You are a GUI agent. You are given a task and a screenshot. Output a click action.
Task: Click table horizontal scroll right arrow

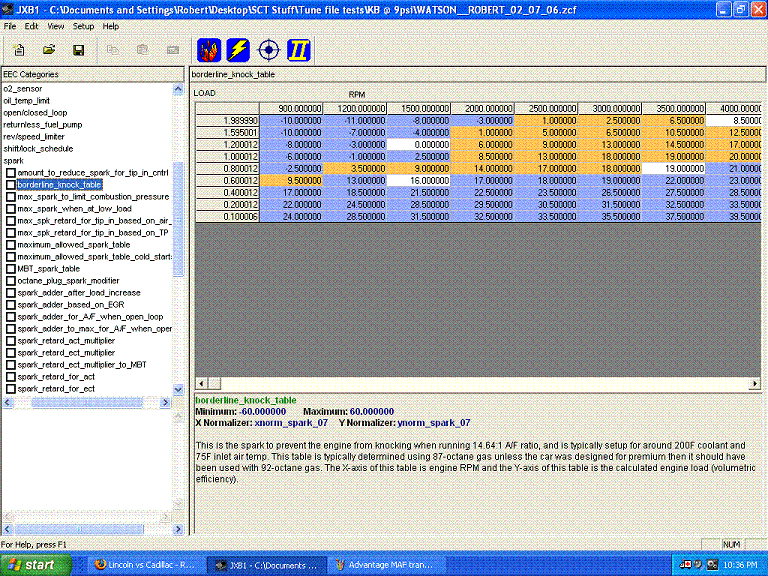pyautogui.click(x=755, y=384)
